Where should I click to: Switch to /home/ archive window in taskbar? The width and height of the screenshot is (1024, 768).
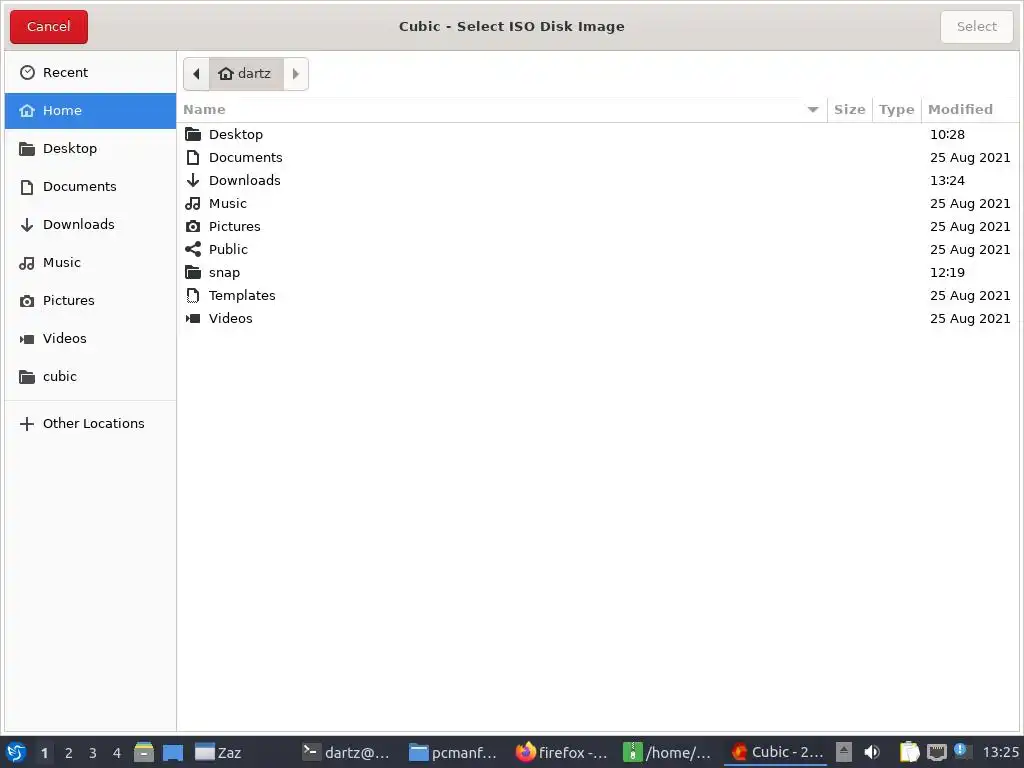coord(667,752)
